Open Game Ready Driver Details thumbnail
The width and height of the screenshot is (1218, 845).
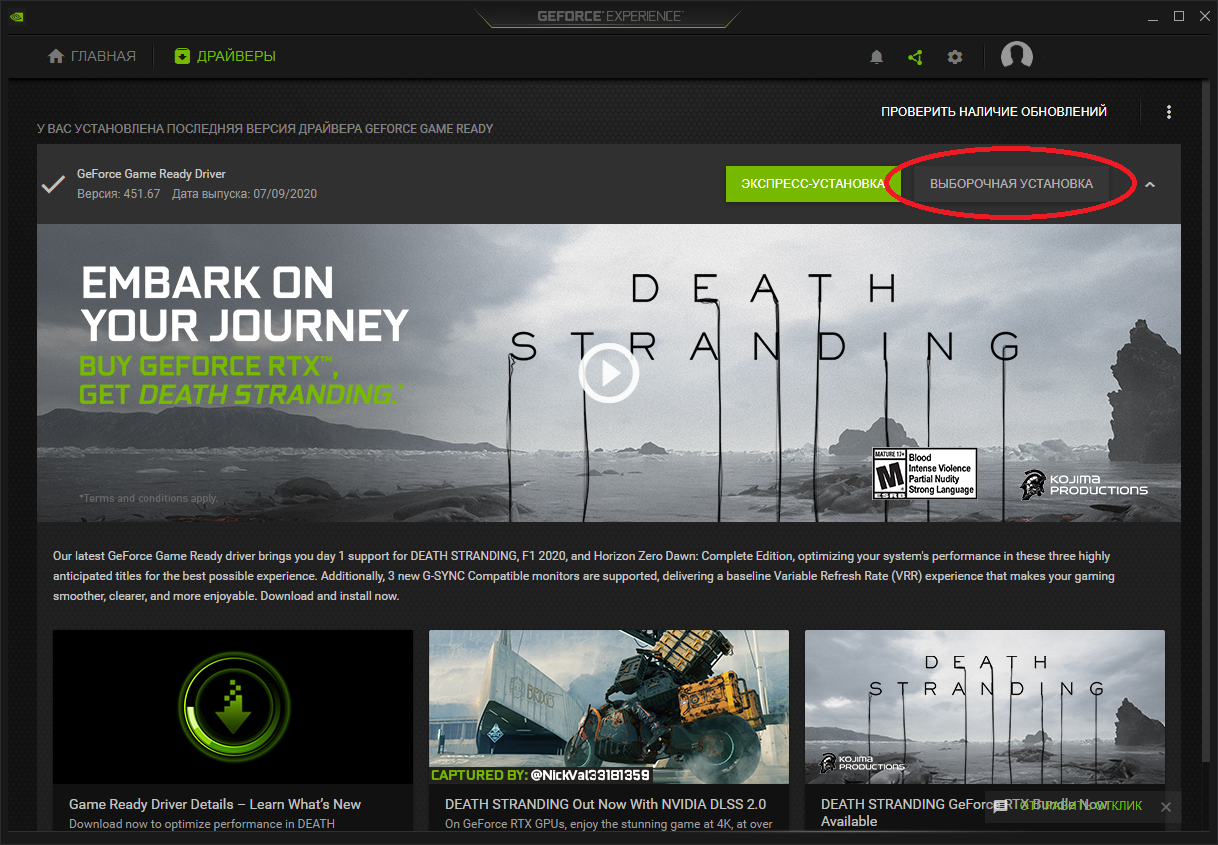click(232, 706)
